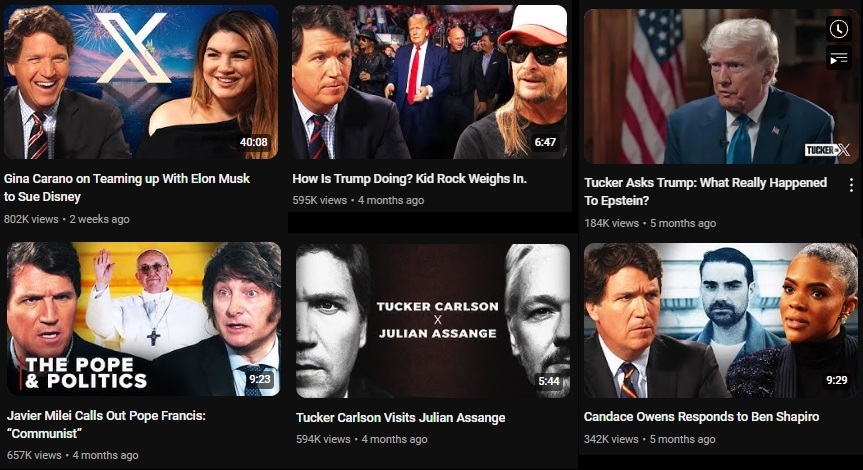Click title 'How Is Trump Doing? Kid Rock Weighs In.'
The width and height of the screenshot is (863, 470).
pos(409,178)
